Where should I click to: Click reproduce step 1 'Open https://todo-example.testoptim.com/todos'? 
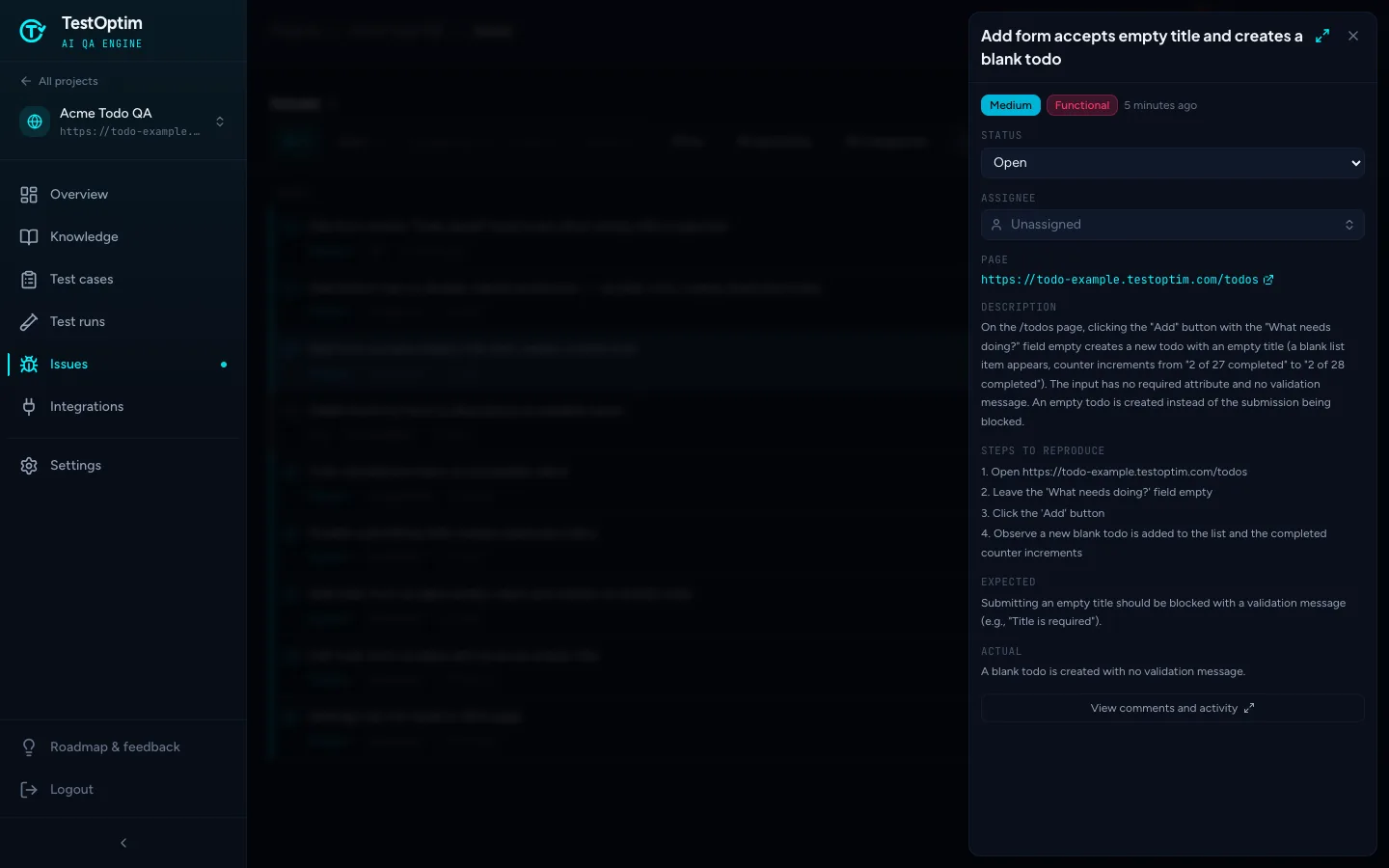pyautogui.click(x=1114, y=472)
